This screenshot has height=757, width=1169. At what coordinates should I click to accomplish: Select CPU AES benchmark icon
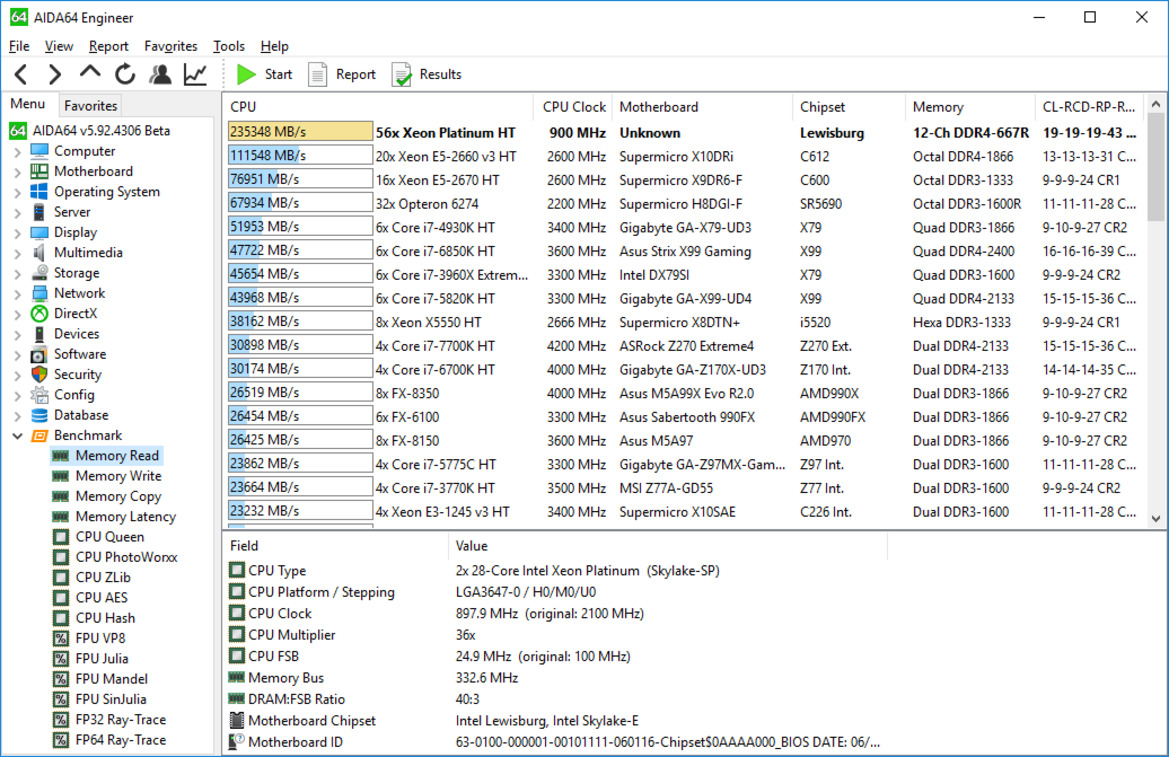[60, 597]
